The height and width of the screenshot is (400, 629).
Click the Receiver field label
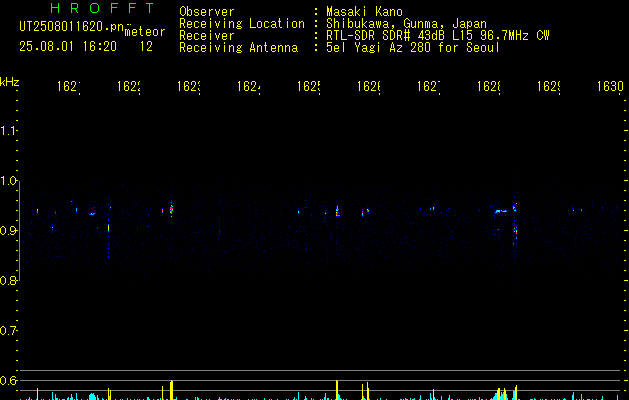[x=207, y=36]
